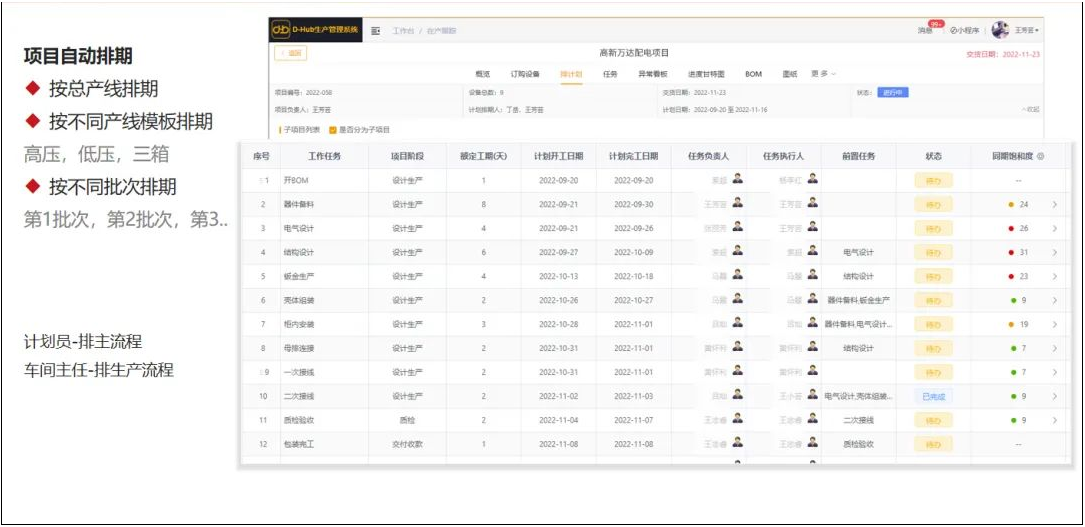Click 待办 status button for 结构设计

[x=932, y=253]
